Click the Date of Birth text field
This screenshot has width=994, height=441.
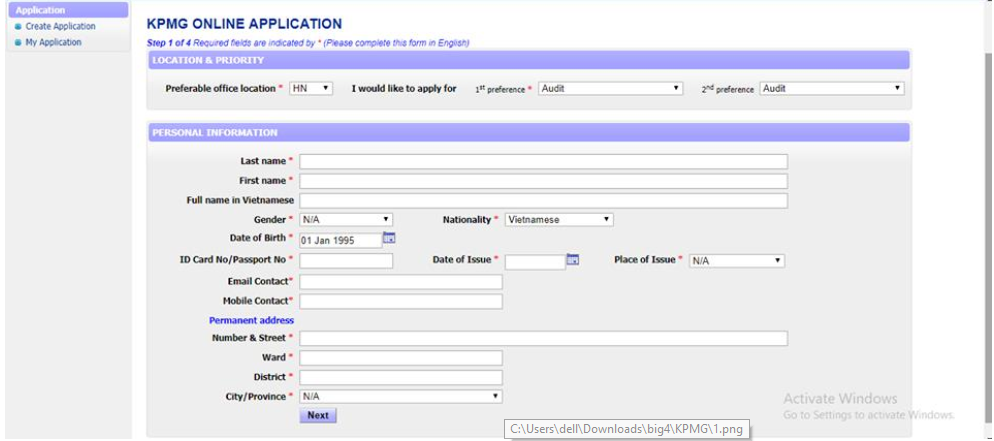pyautogui.click(x=340, y=240)
